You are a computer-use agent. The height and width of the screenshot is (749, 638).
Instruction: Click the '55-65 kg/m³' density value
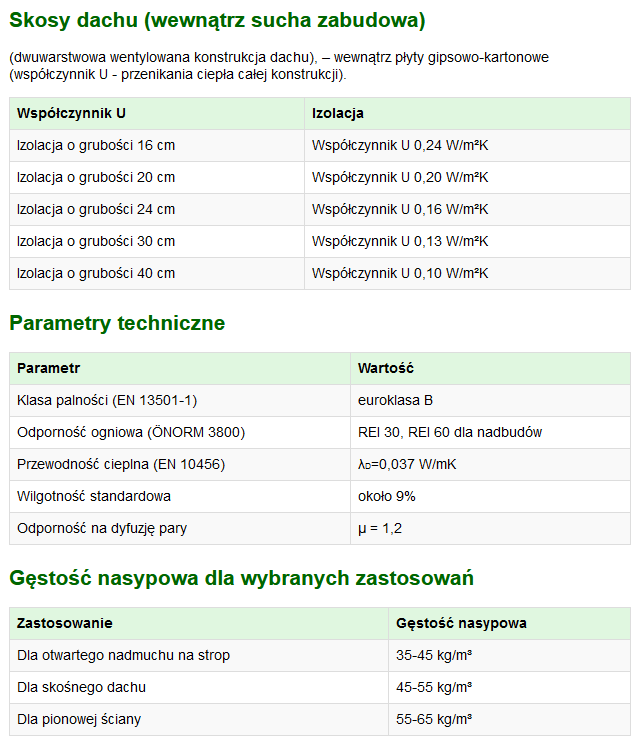coord(434,719)
